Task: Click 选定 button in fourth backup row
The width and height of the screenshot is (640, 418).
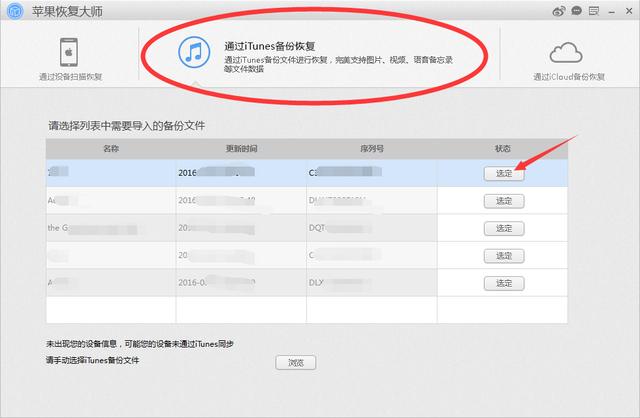Action: (503, 256)
